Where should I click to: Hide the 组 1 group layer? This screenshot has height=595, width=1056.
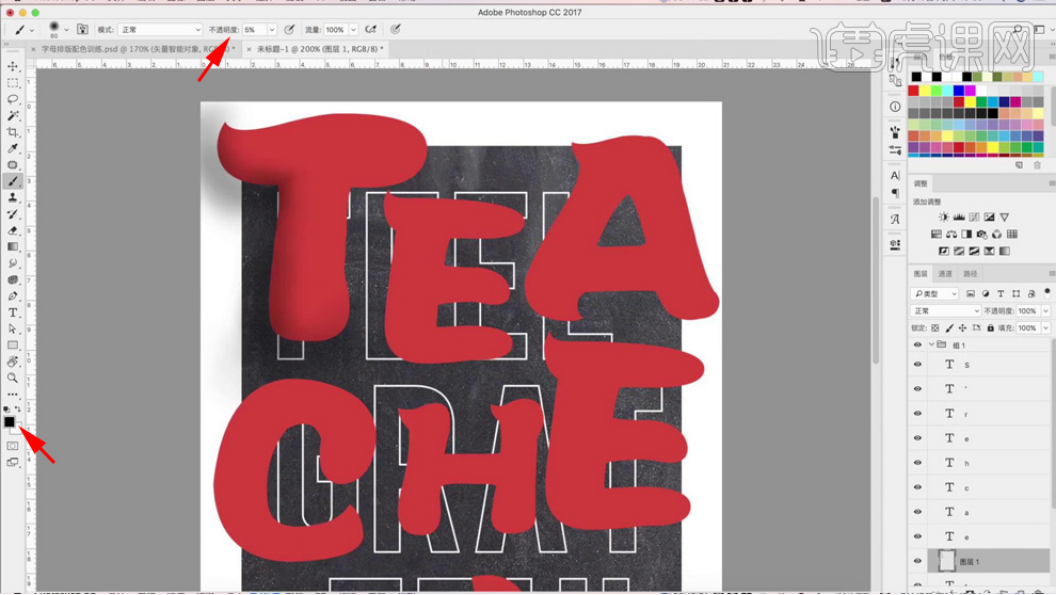(x=917, y=345)
